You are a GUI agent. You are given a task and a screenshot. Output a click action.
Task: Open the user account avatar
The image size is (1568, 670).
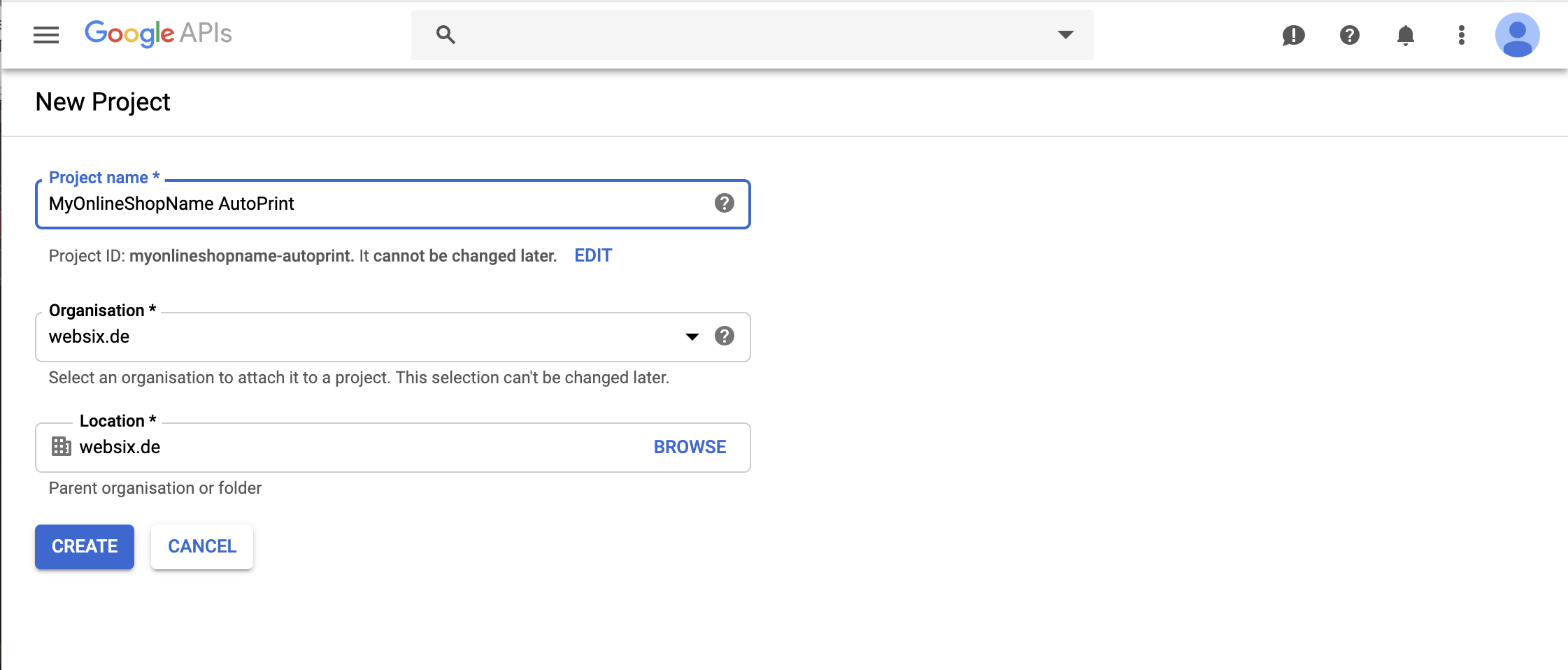coord(1517,35)
